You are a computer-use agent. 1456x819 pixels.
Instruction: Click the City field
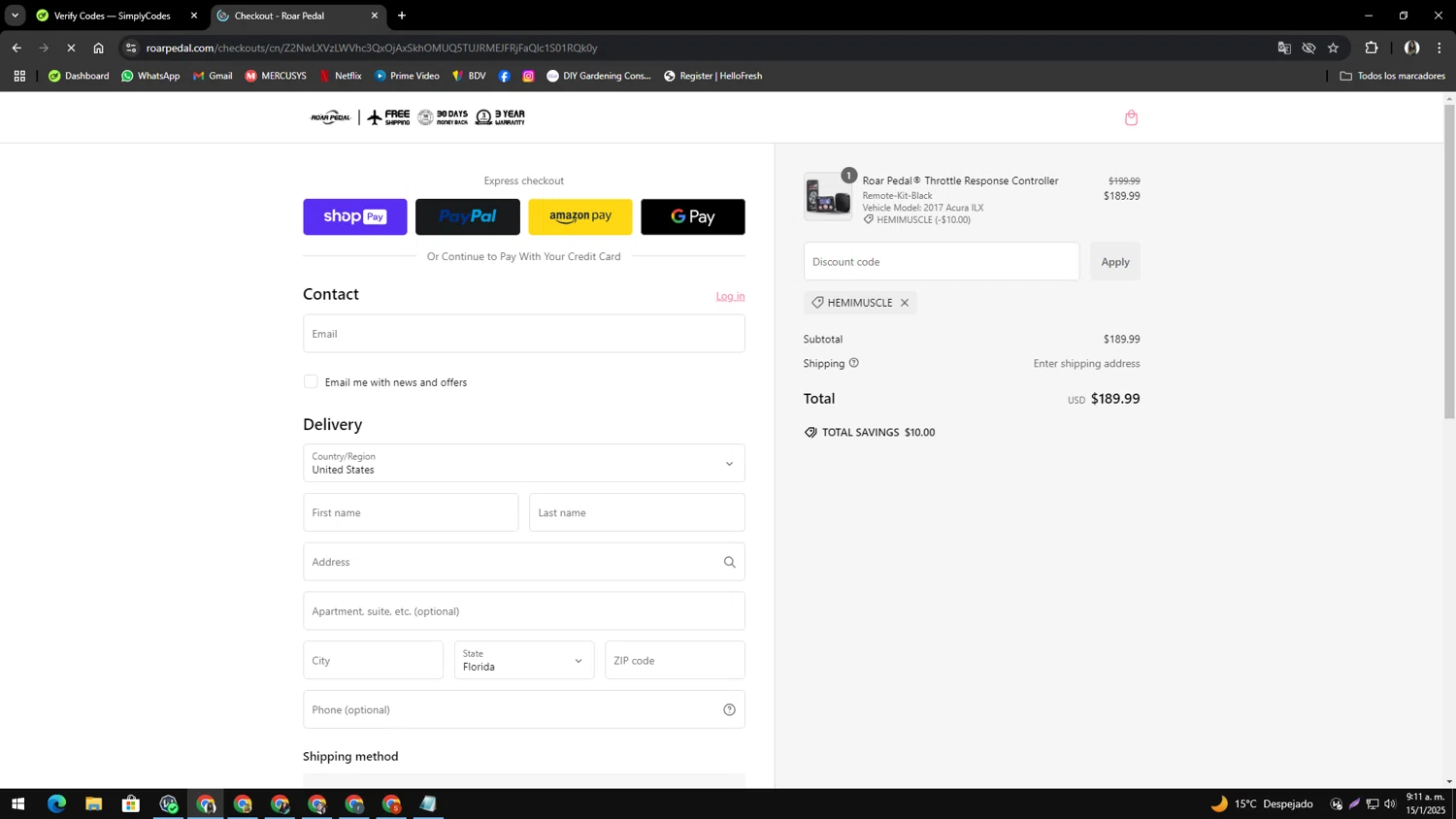coord(373,660)
